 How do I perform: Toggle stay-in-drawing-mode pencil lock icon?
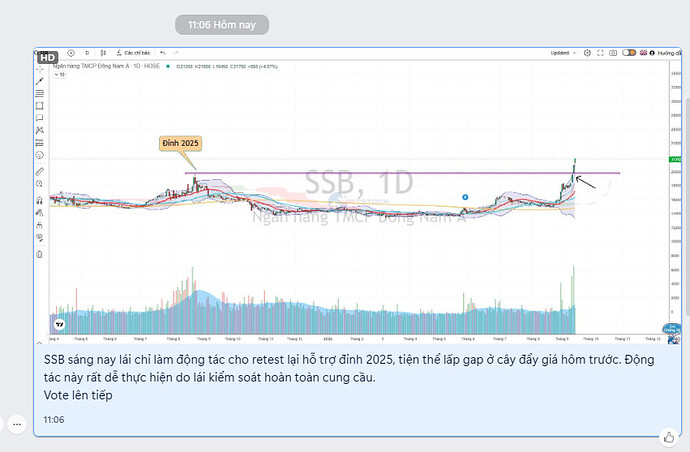coord(40,213)
